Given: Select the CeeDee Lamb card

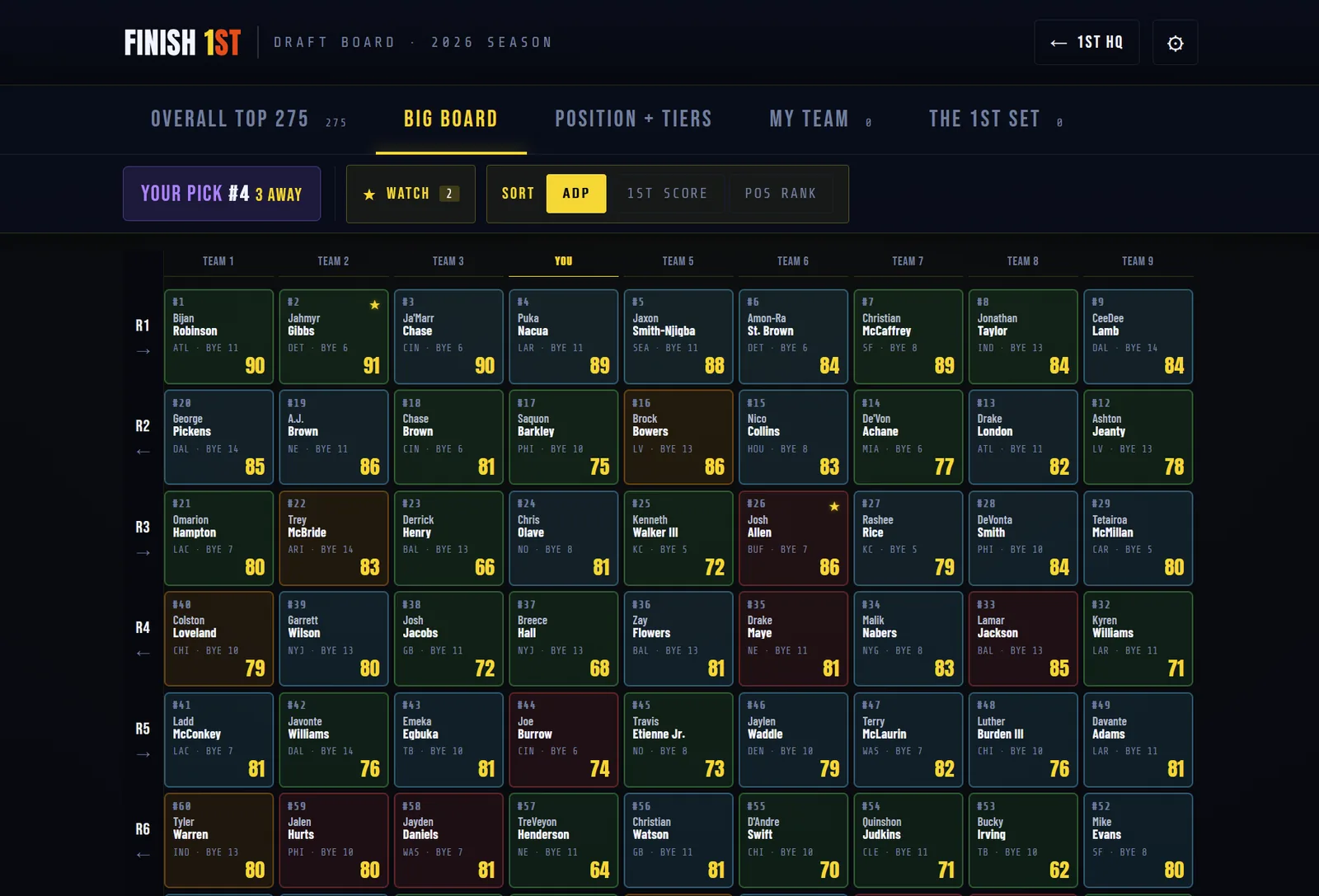Looking at the screenshot, I should [x=1138, y=336].
